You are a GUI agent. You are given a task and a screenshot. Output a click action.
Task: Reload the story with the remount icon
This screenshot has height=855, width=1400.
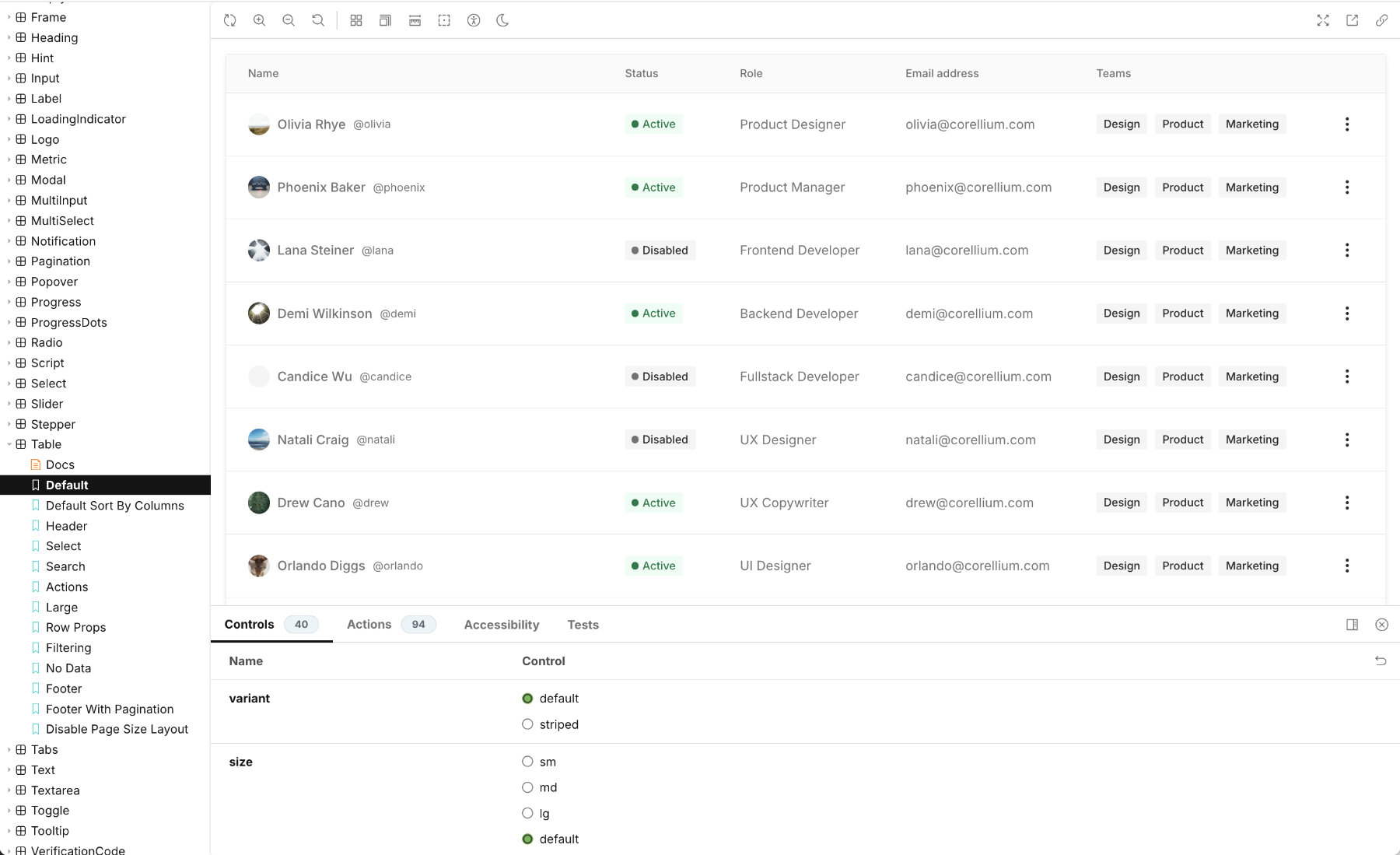coord(229,21)
